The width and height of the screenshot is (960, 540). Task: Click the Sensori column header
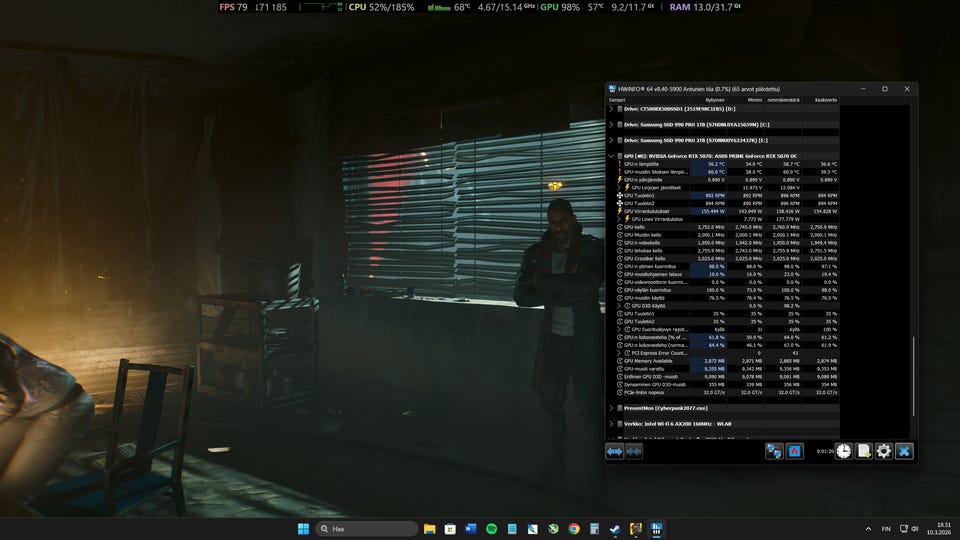(x=617, y=100)
